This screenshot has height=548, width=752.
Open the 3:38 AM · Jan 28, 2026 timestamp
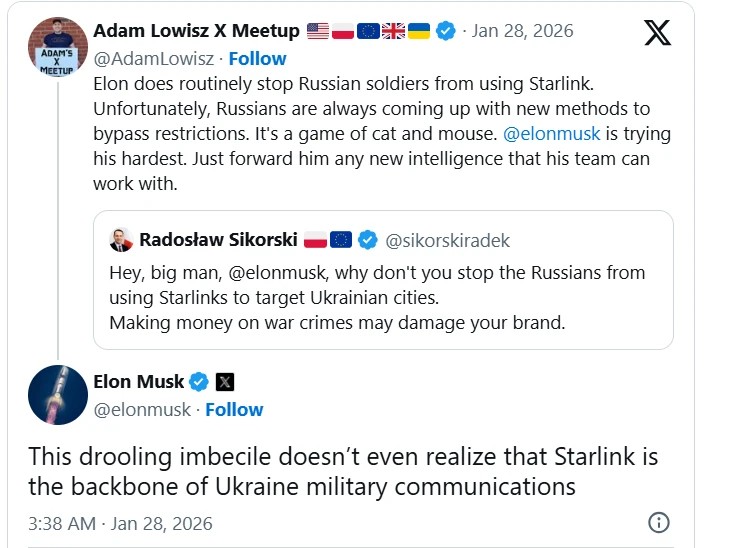120,523
